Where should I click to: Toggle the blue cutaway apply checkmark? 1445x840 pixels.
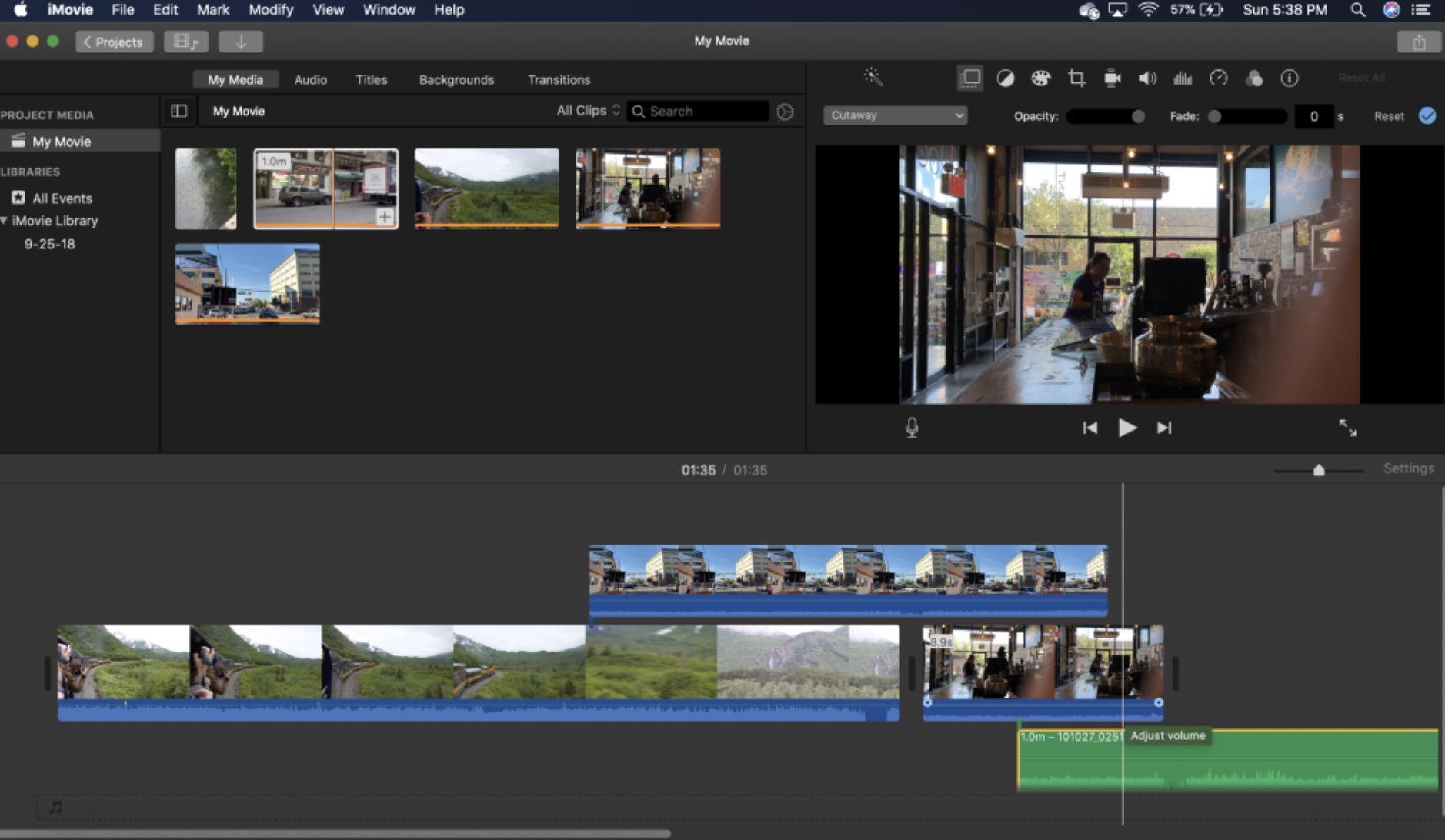click(1428, 115)
